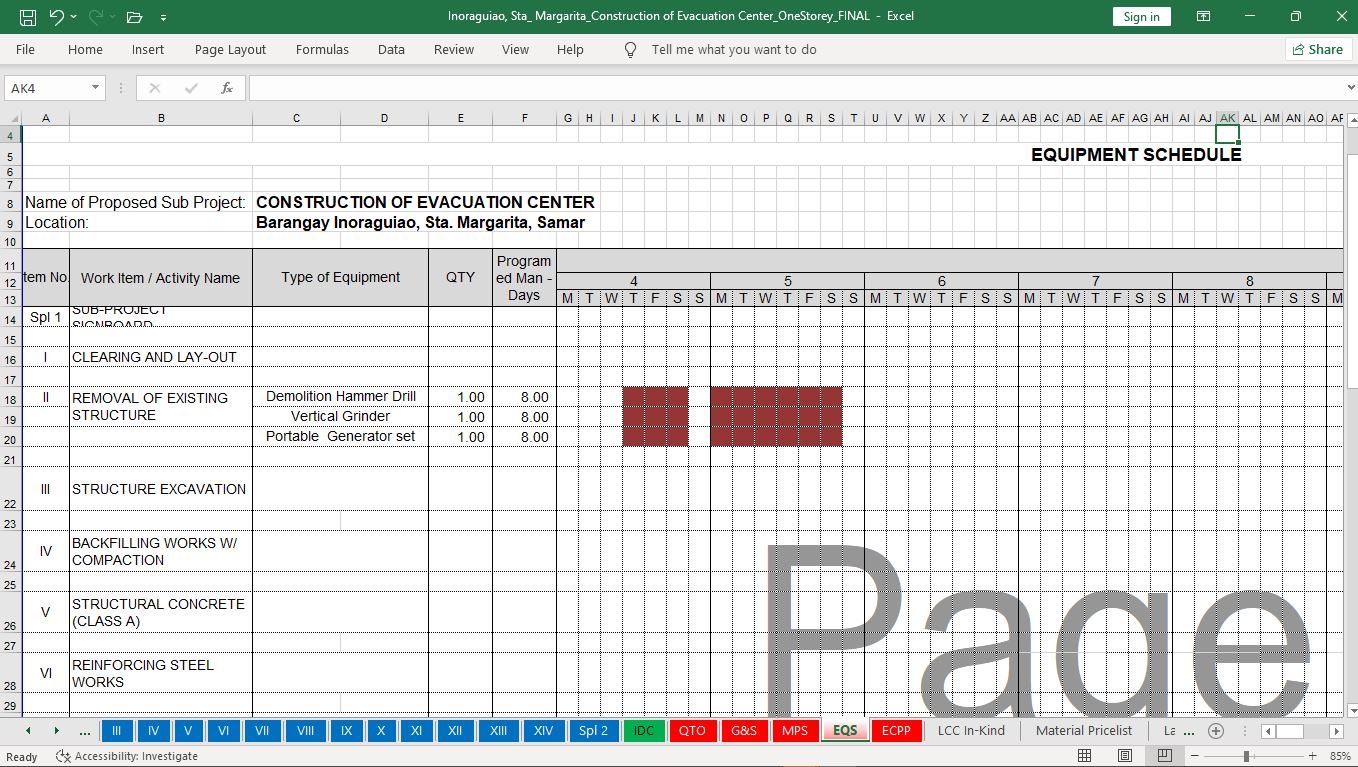The height and width of the screenshot is (767, 1358).
Task: Click the CONSTRUCTION OF EVACUATION CENTER cell
Action: pos(425,202)
